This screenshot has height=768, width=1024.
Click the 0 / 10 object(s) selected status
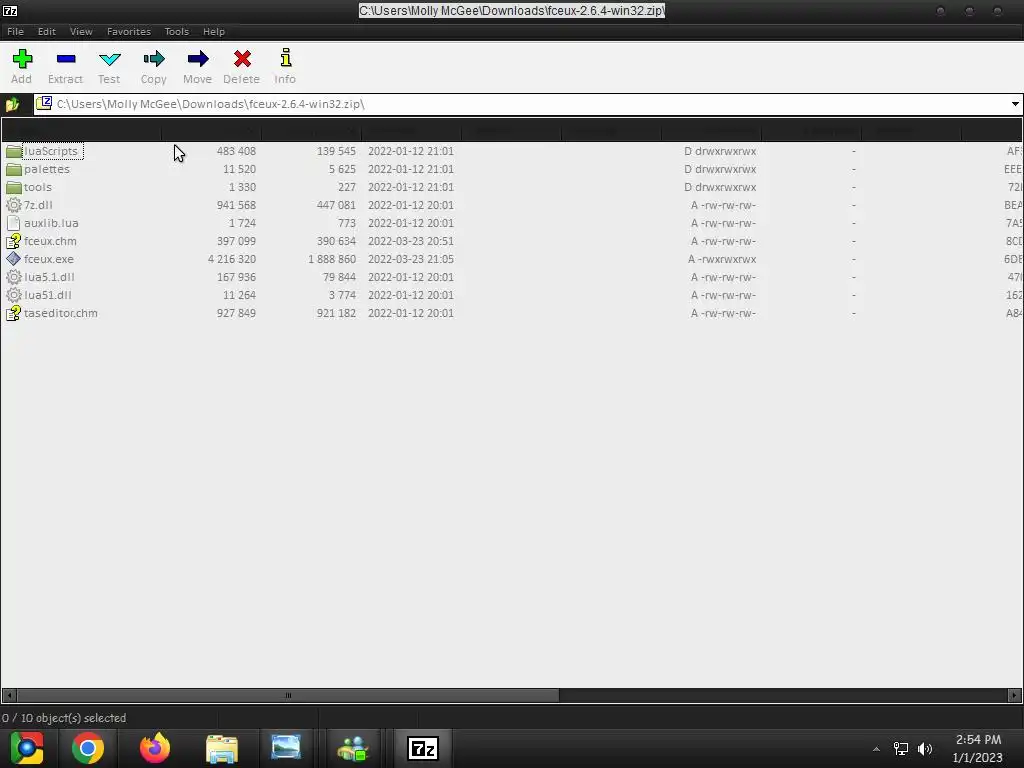[x=64, y=718]
